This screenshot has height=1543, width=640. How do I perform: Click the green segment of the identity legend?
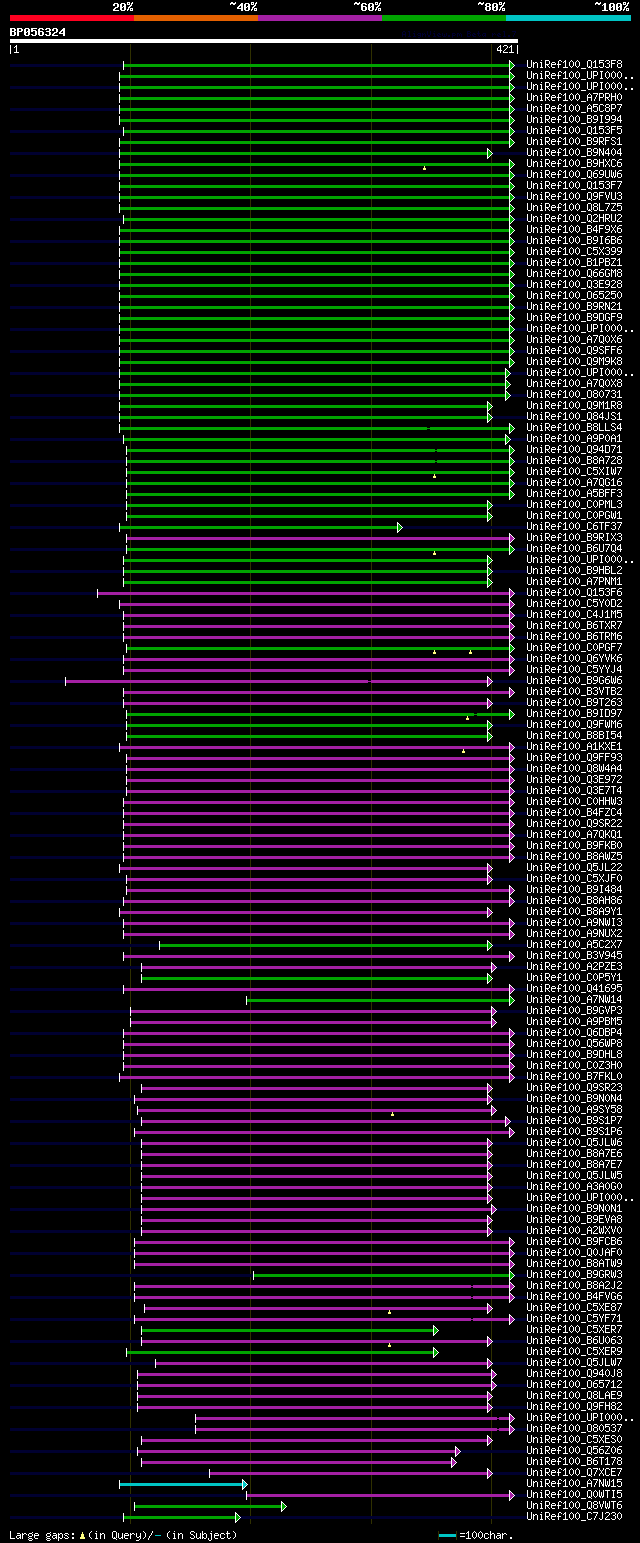click(x=443, y=18)
